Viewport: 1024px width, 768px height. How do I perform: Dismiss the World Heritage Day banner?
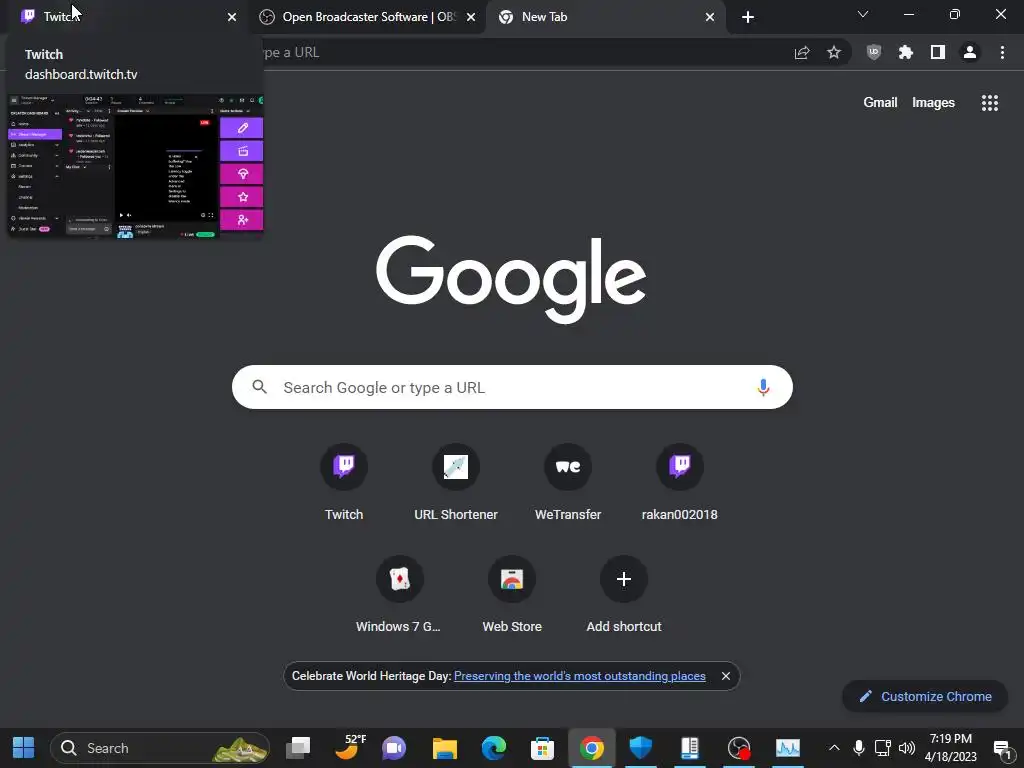726,676
